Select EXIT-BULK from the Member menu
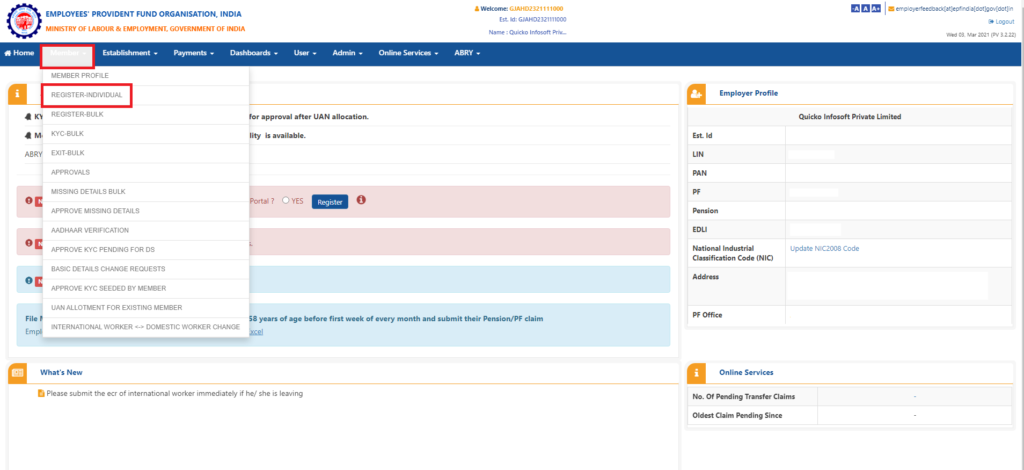Screen dimensions: 1024x470 point(146,153)
